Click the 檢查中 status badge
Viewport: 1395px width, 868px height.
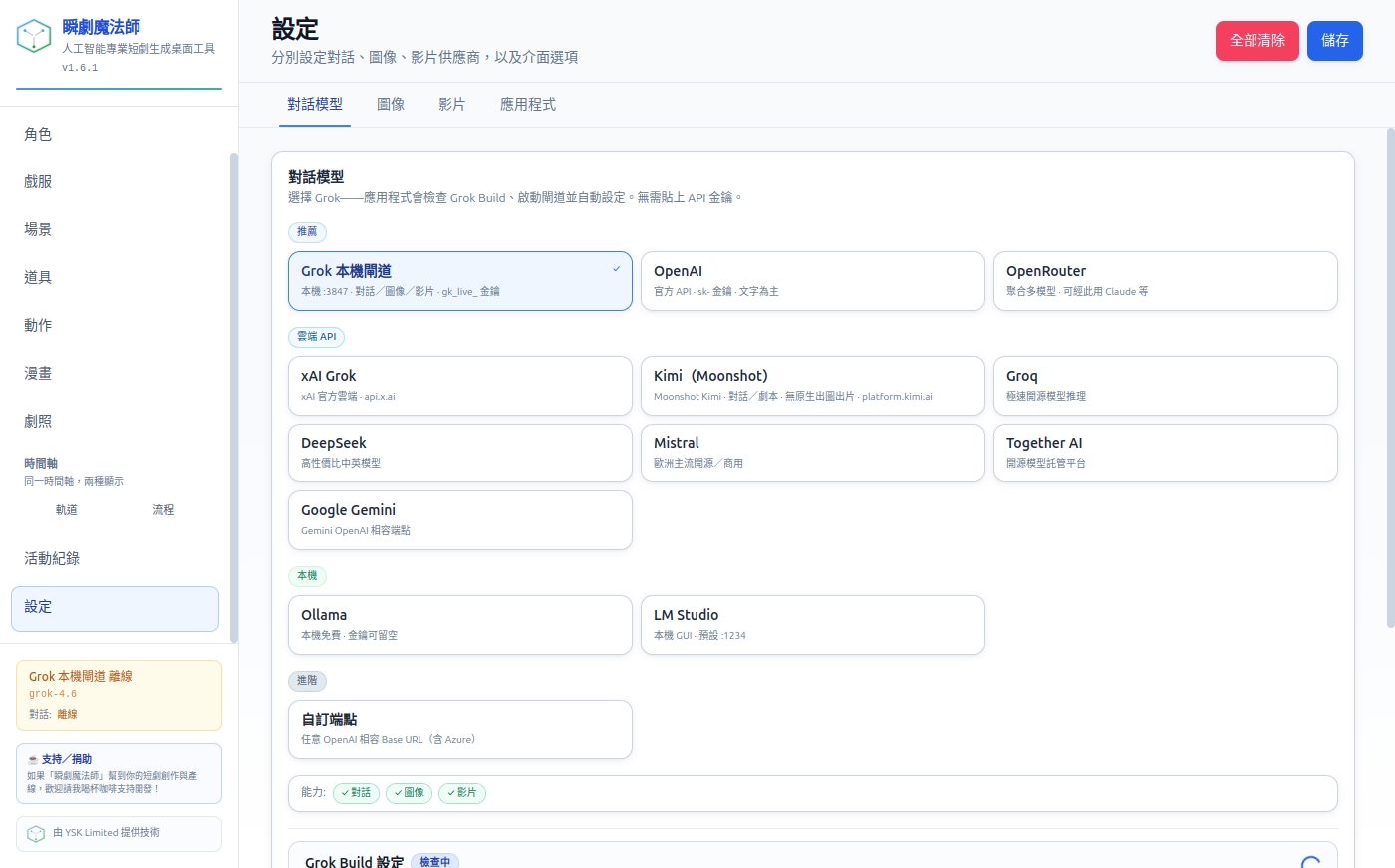click(x=434, y=862)
